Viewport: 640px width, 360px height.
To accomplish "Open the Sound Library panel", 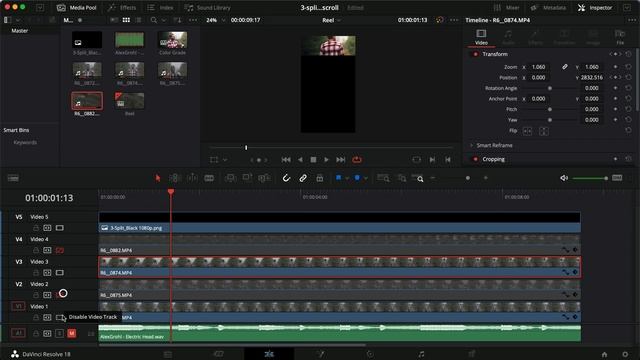I will point(207,7).
